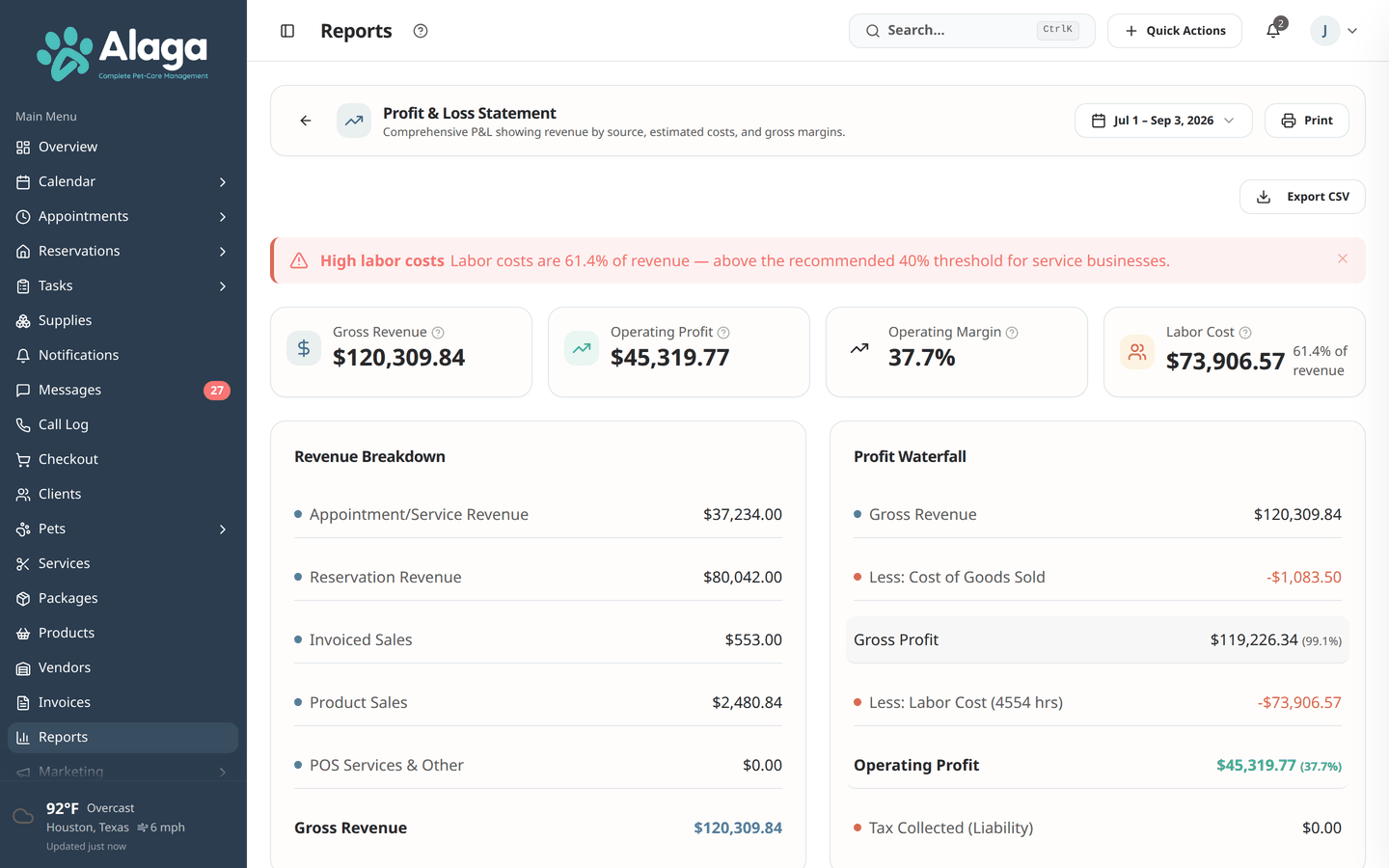Open the Jul 1 – Sep 3, 2026 date range dropdown
Viewport: 1389px width, 868px height.
pos(1163,121)
